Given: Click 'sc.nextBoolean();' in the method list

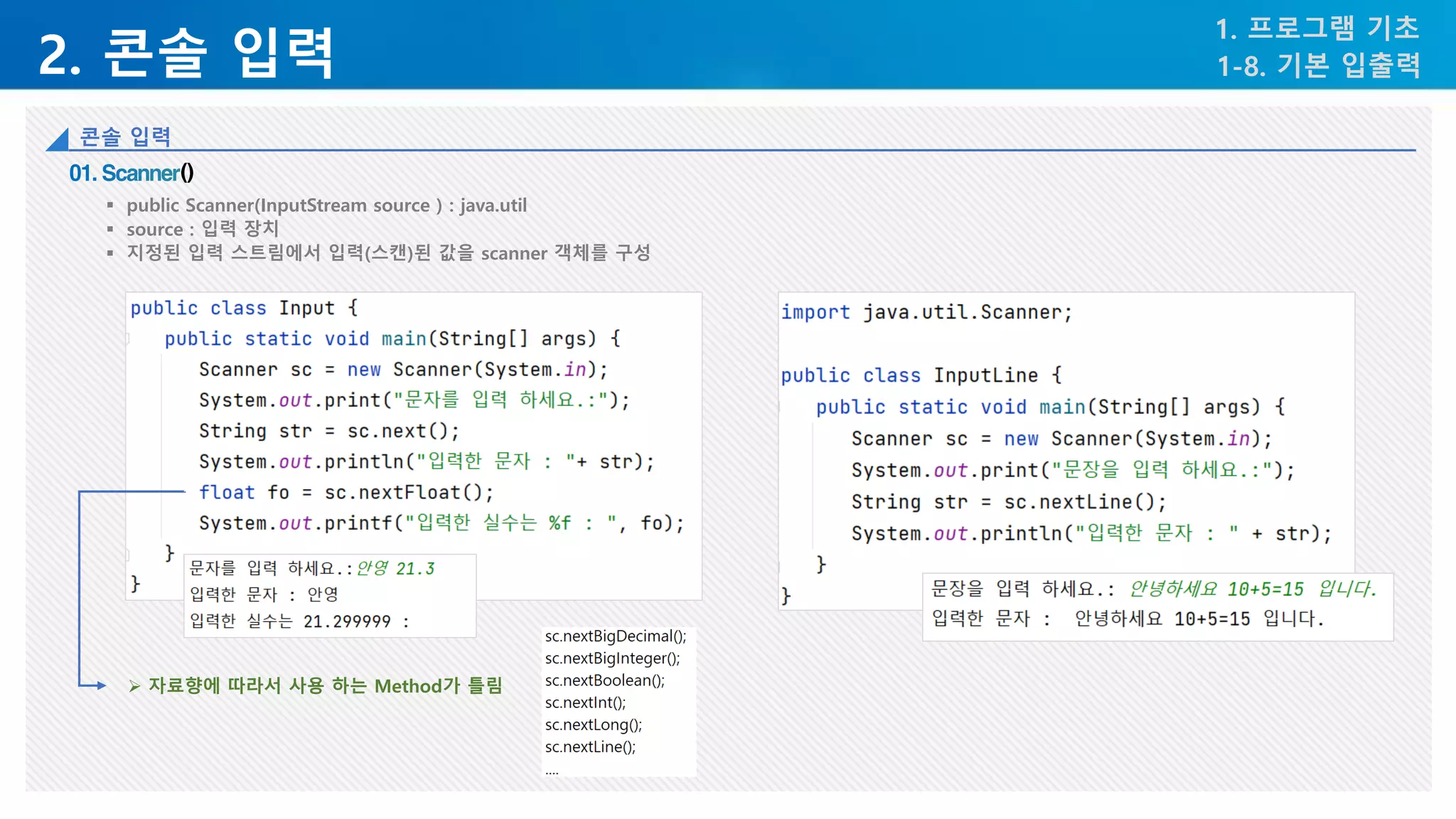Looking at the screenshot, I should click(x=605, y=680).
